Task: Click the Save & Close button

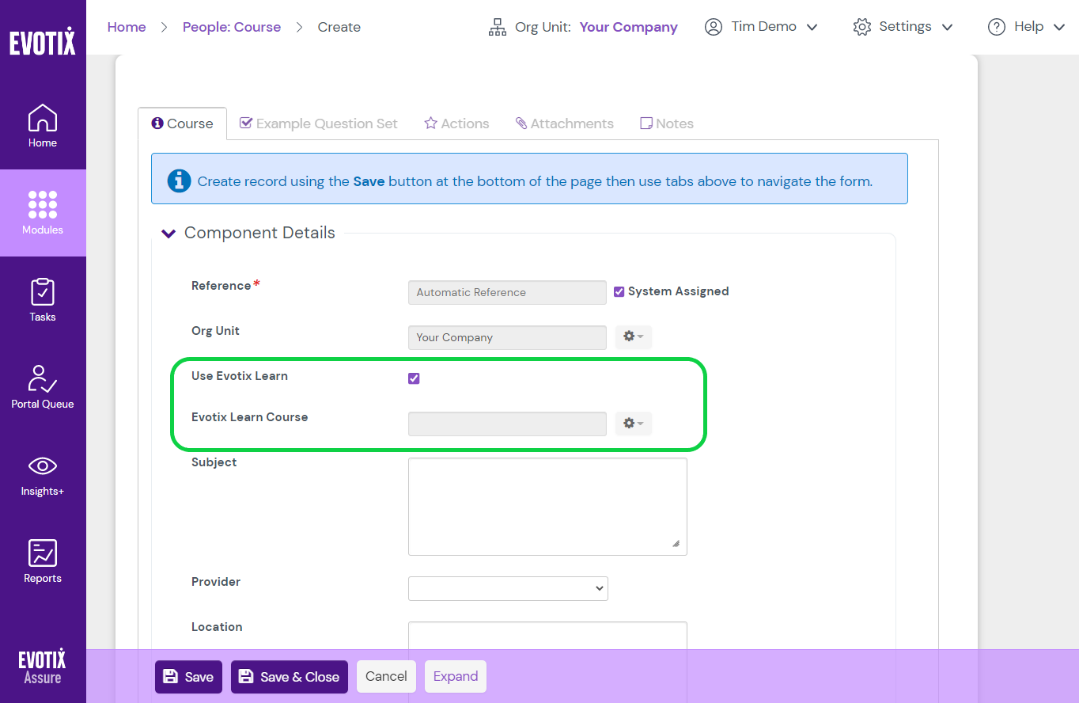Action: [x=289, y=676]
